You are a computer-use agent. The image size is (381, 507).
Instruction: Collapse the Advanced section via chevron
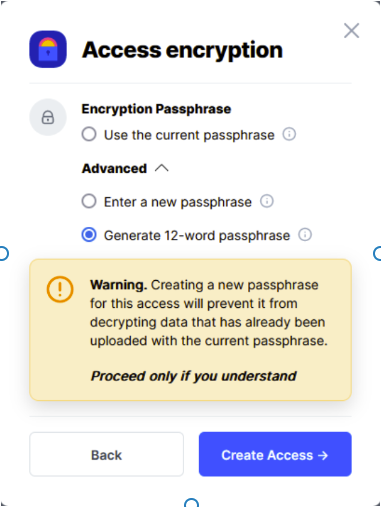(162, 168)
